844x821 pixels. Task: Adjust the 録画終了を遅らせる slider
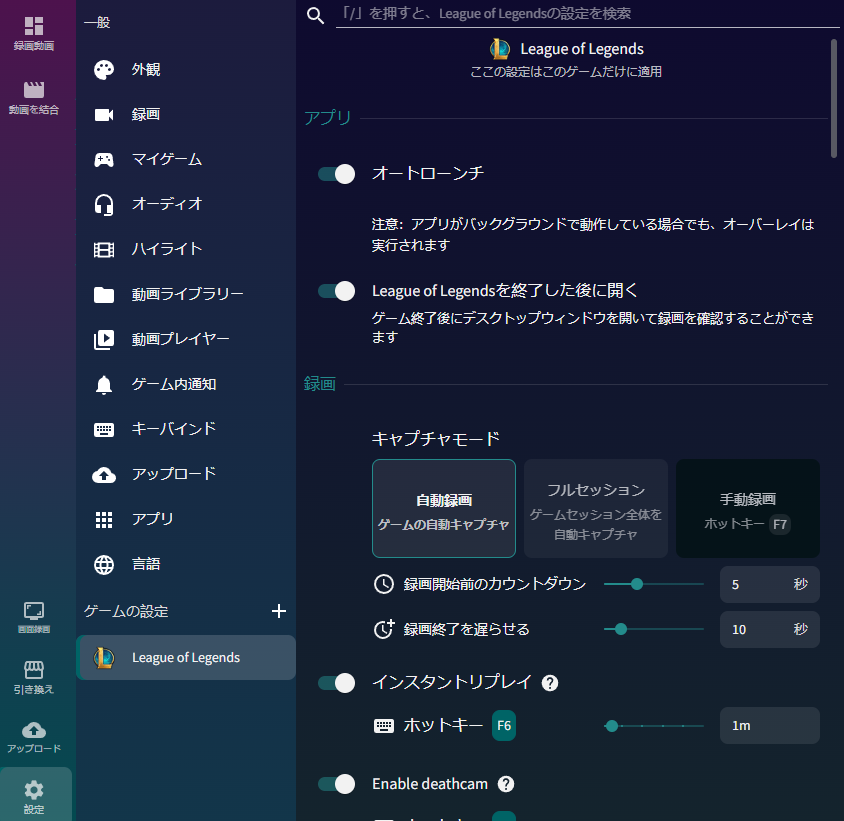pos(653,629)
